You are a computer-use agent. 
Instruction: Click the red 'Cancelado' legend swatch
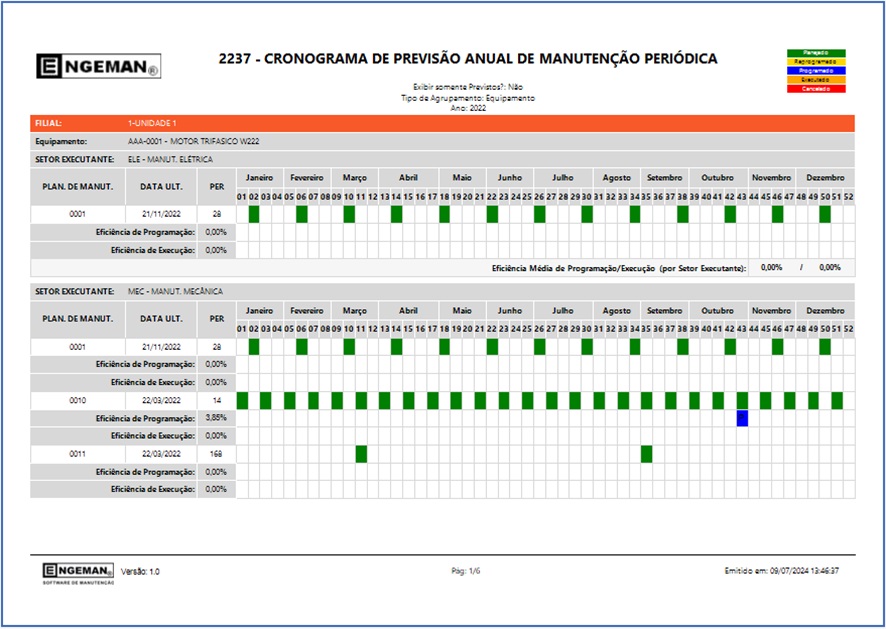[x=817, y=89]
